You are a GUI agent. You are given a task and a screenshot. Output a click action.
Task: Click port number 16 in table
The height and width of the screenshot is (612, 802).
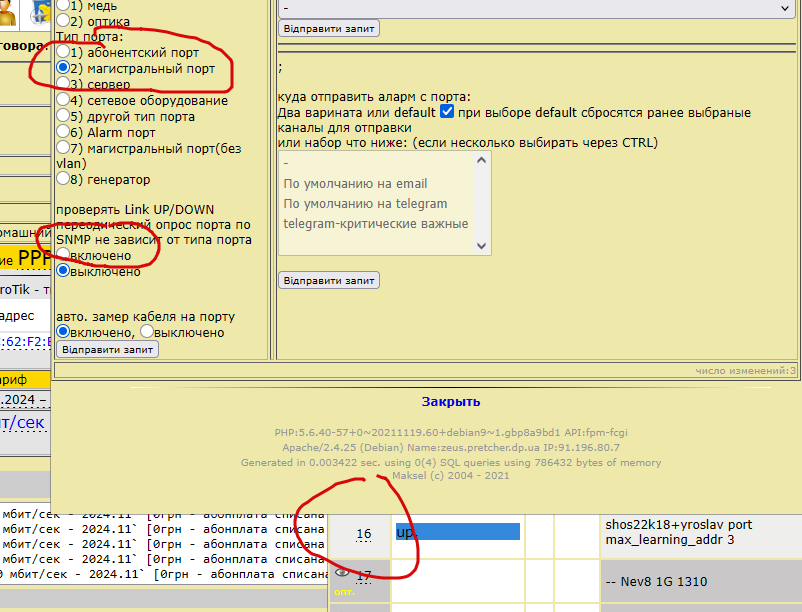[x=364, y=534]
